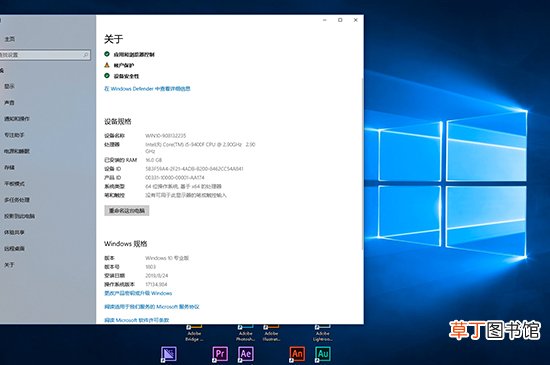Open Adobe Animate desktop shortcut

pos(297,354)
